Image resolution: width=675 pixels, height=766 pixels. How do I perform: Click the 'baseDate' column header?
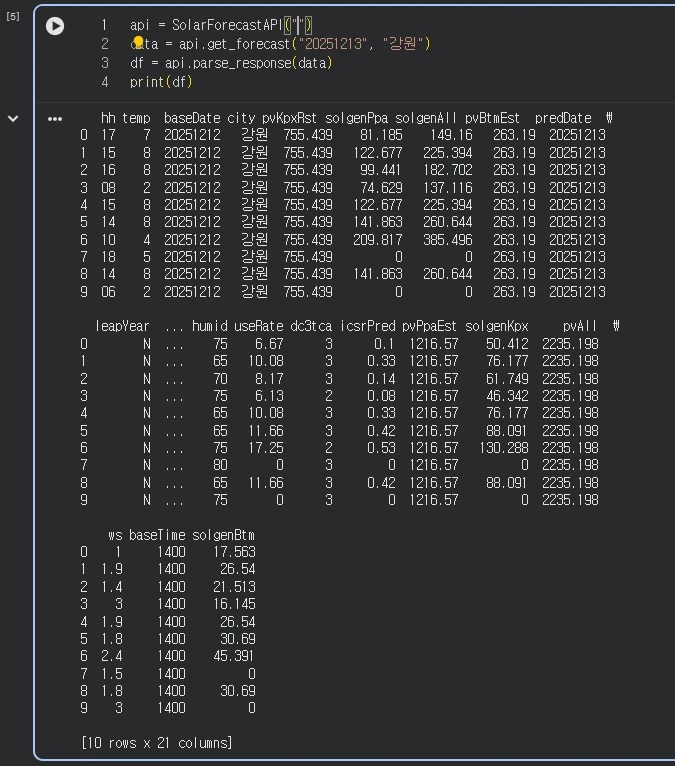click(192, 118)
